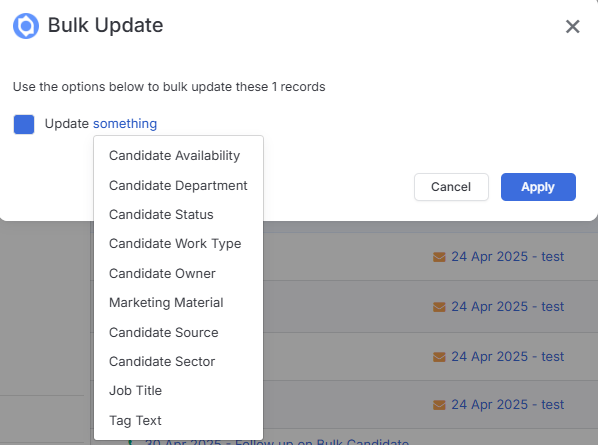Screen dimensions: 598x445
Task: Close the Bulk Update dialog with X
Action: click(x=572, y=26)
